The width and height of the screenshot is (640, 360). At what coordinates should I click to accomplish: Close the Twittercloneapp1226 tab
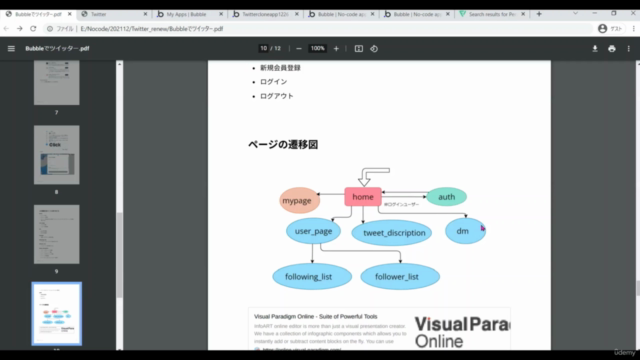click(x=297, y=14)
